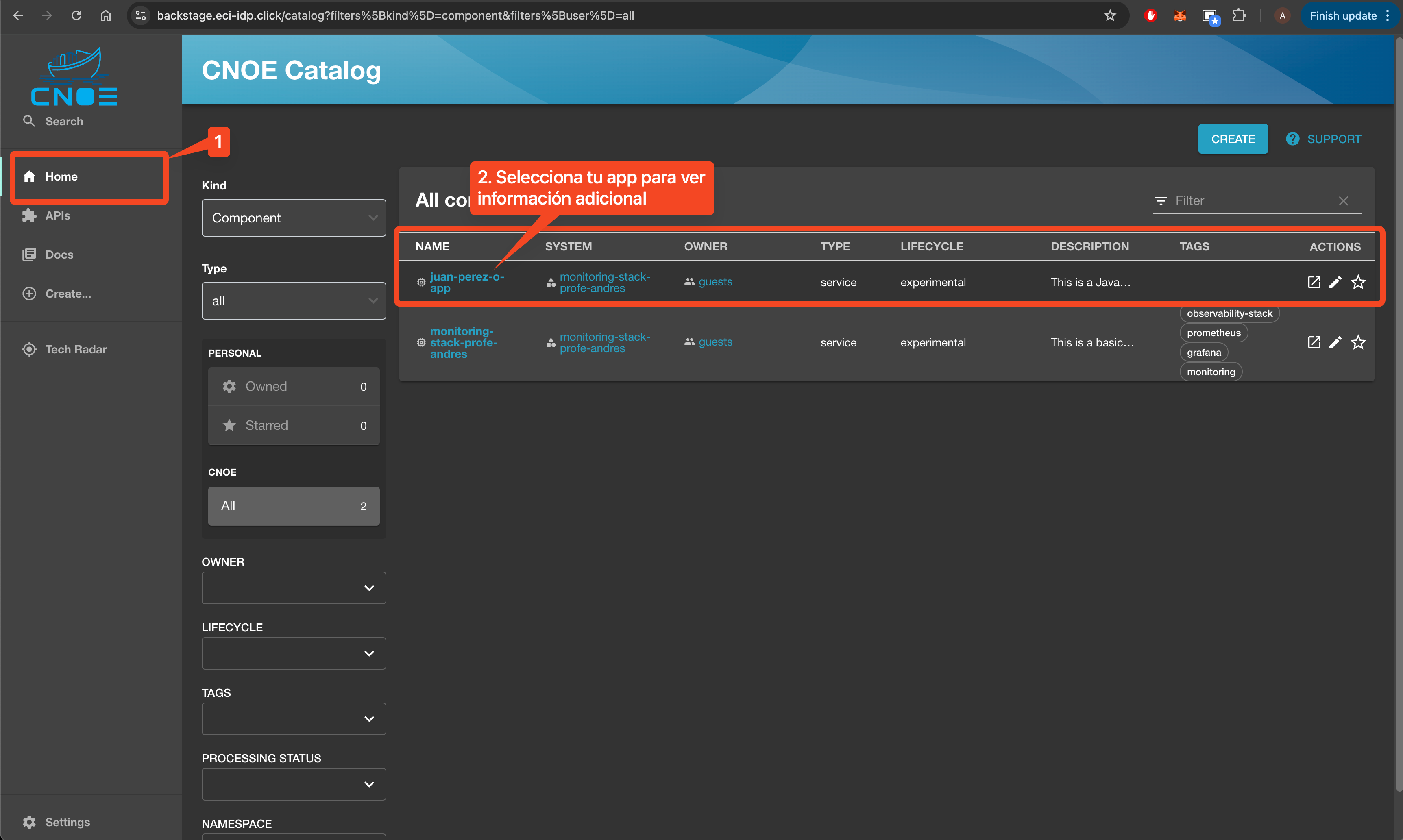Click edit pencil for juan-perez-o-app
Image resolution: width=1403 pixels, height=840 pixels.
click(1335, 282)
